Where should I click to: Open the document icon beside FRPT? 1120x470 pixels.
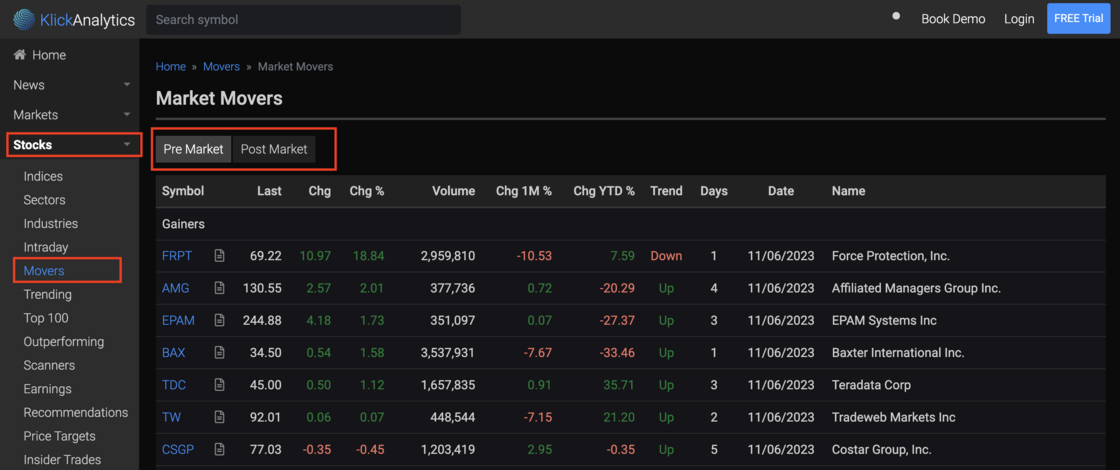coord(219,256)
